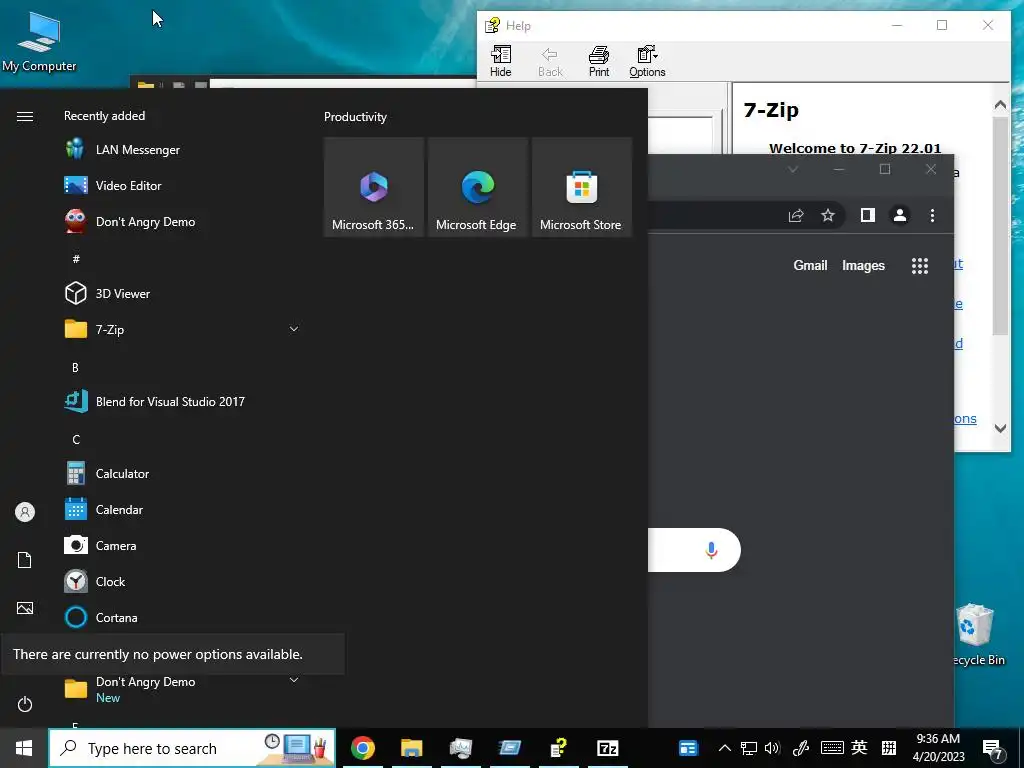Open Chrome profile icon
Image resolution: width=1024 pixels, height=768 pixels.
click(x=900, y=216)
